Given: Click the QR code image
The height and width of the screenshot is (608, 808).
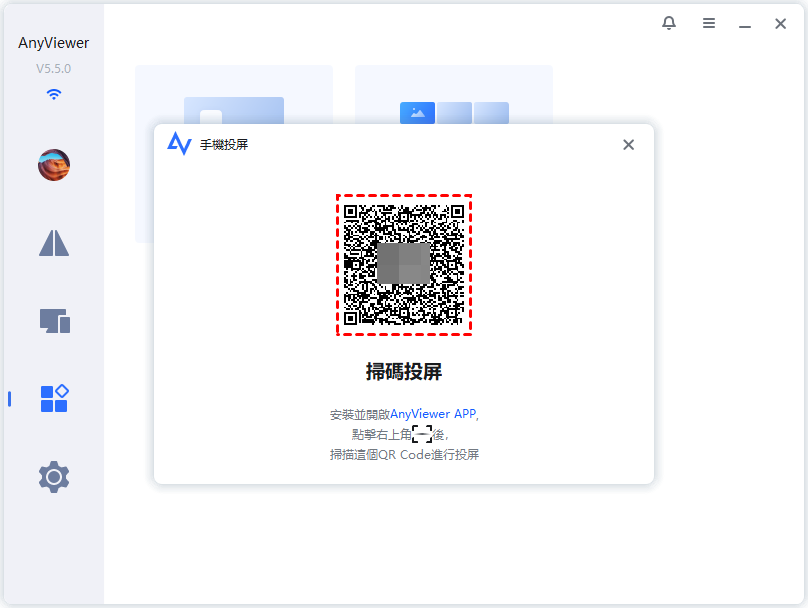Looking at the screenshot, I should (404, 264).
